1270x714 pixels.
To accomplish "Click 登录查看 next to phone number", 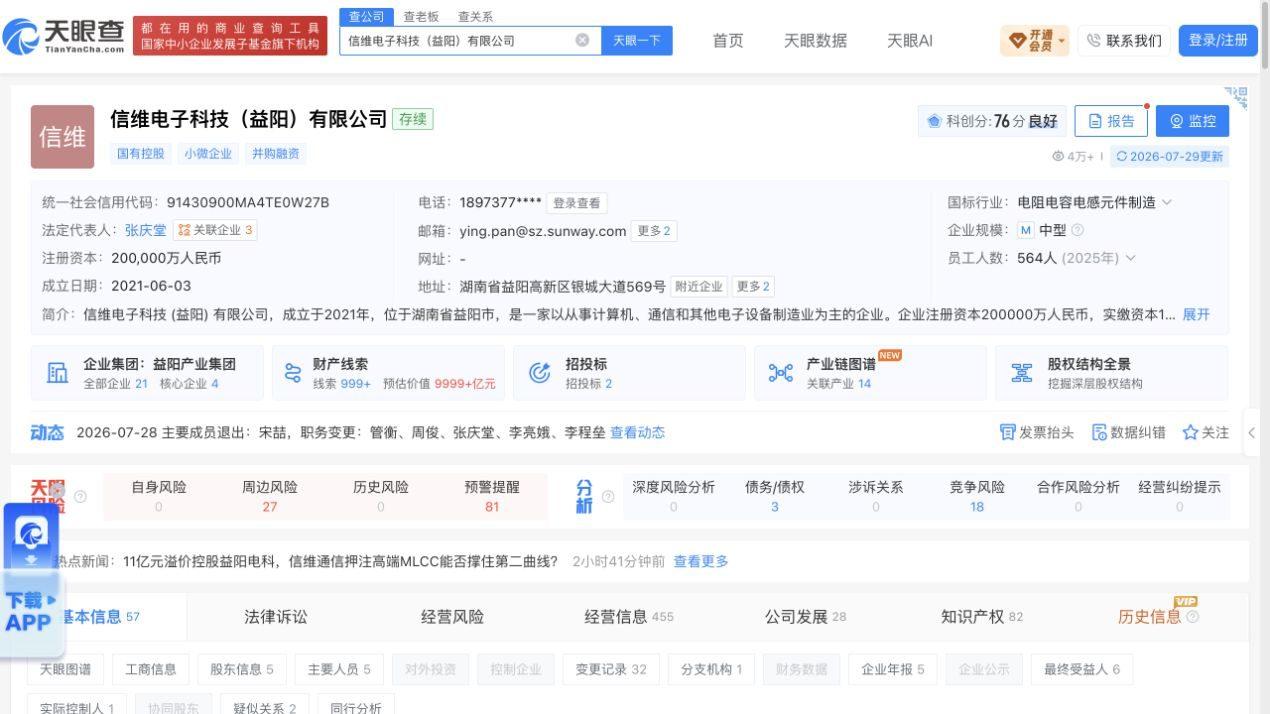I will click(x=577, y=203).
